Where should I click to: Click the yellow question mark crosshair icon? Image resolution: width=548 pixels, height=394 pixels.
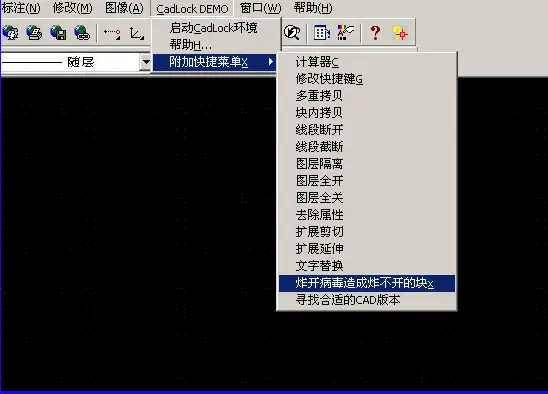[400, 33]
